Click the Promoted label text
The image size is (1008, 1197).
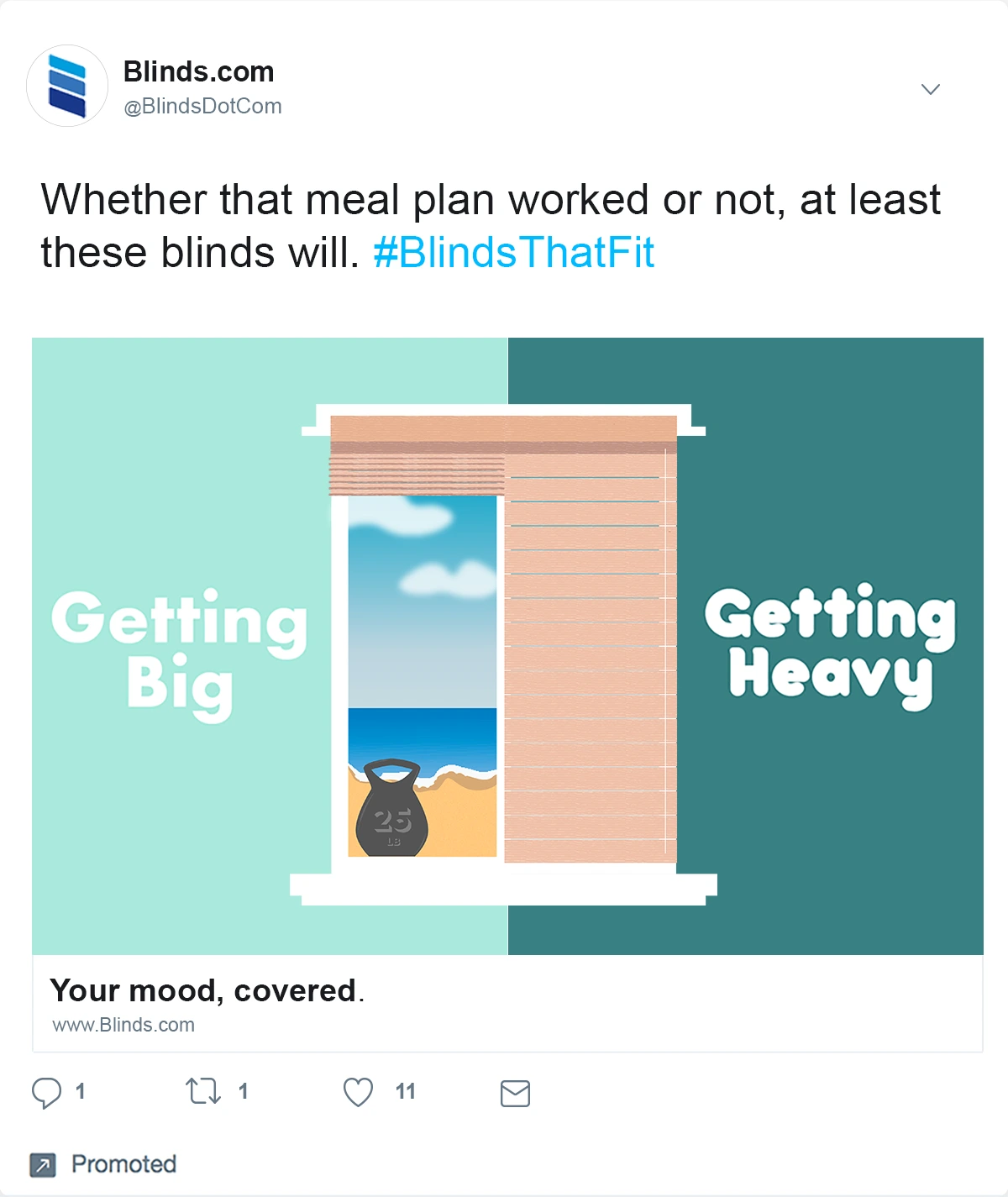[x=123, y=1164]
